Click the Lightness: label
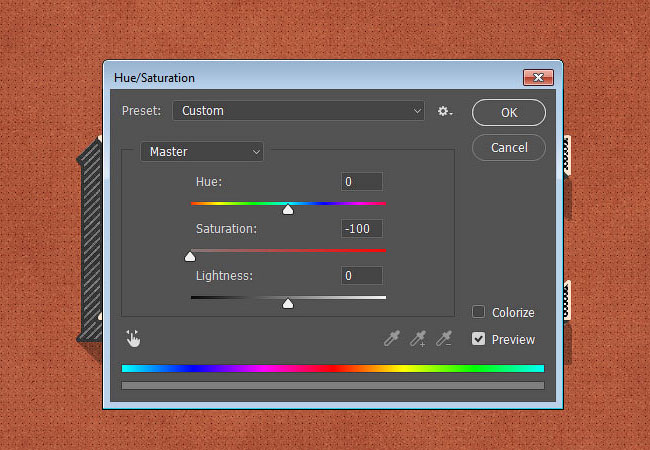Image resolution: width=650 pixels, height=450 pixels. tap(224, 276)
